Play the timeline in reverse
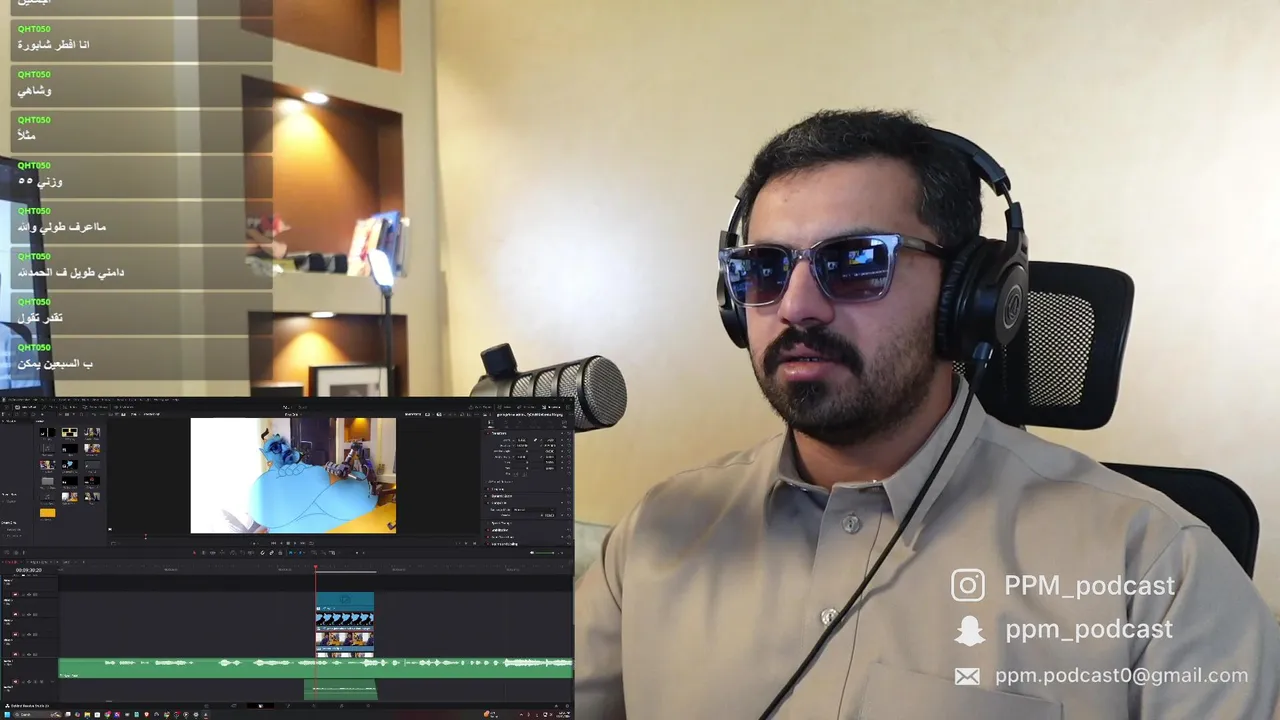The width and height of the screenshot is (1280, 720). 281,543
